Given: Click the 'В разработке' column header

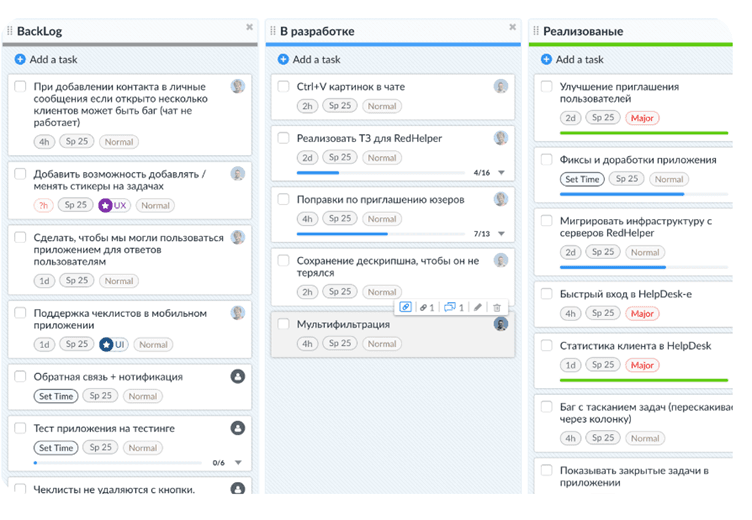Looking at the screenshot, I should [317, 32].
